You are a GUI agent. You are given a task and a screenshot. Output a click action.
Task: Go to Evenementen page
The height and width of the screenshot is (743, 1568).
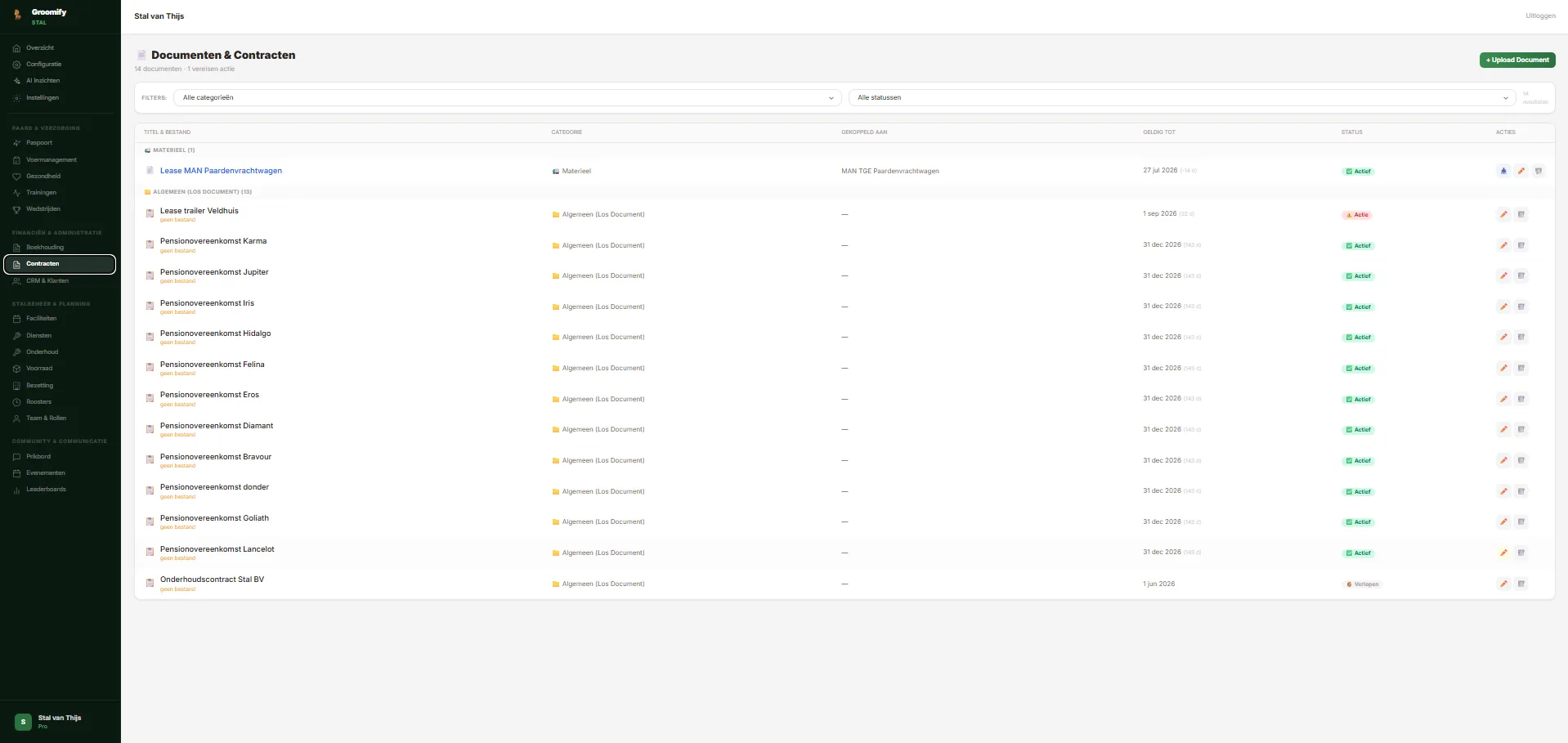pos(60,472)
